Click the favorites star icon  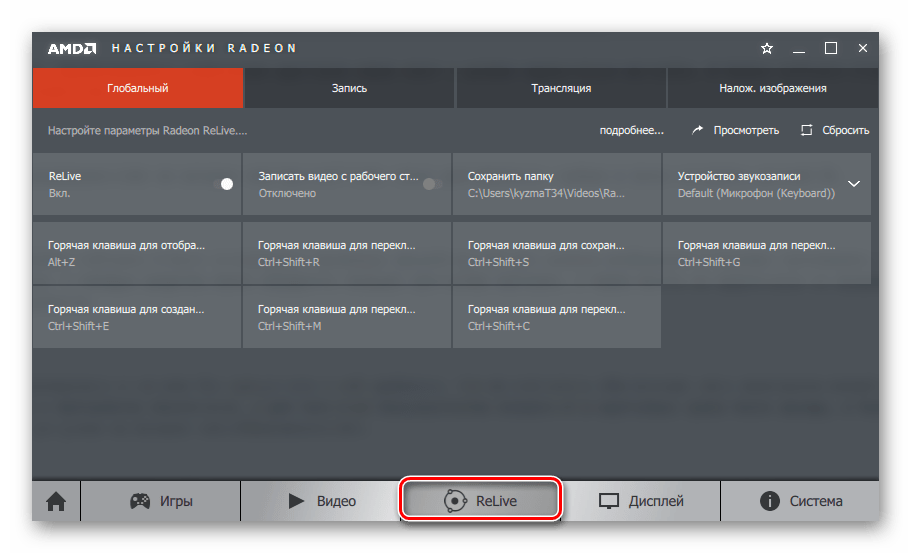[x=766, y=48]
